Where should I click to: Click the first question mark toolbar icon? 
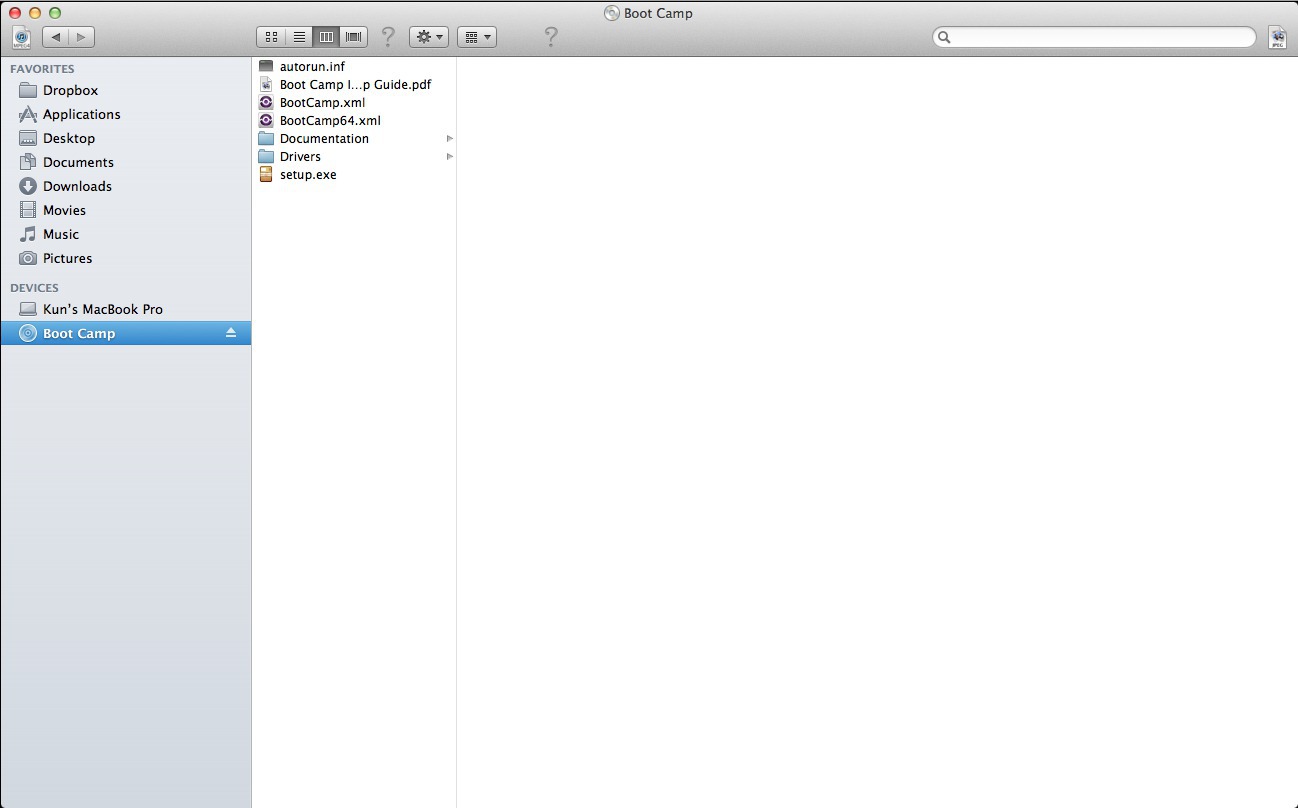click(x=388, y=37)
